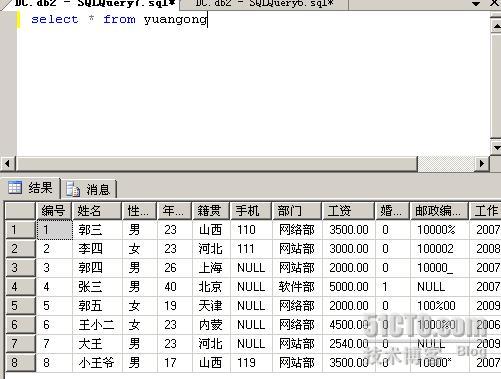Click the horizontal scroll right arrow
The height and width of the screenshot is (379, 501).
[482, 164]
